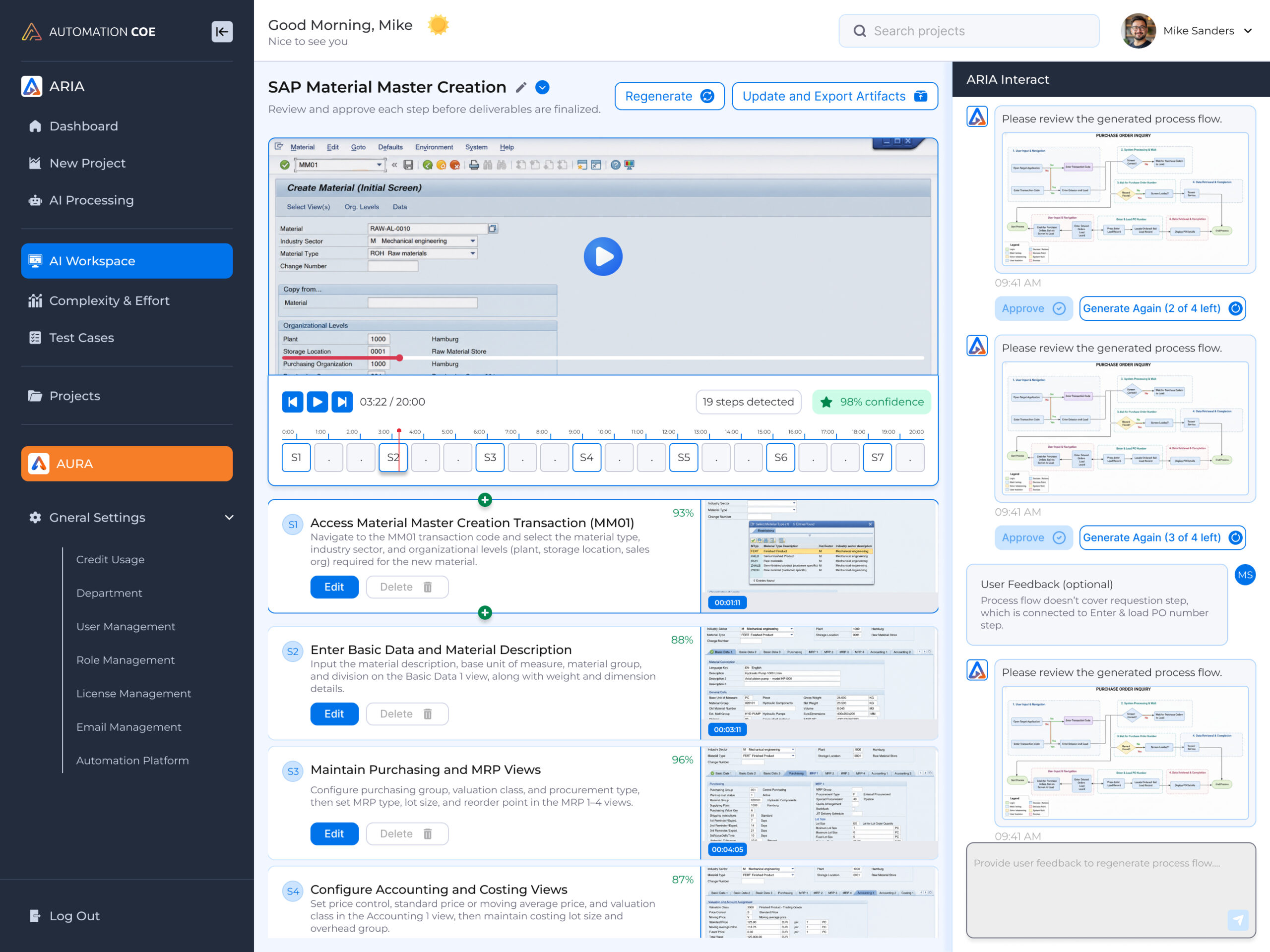Select timeline step S5
Viewport: 1270px width, 952px height.
coord(683,457)
